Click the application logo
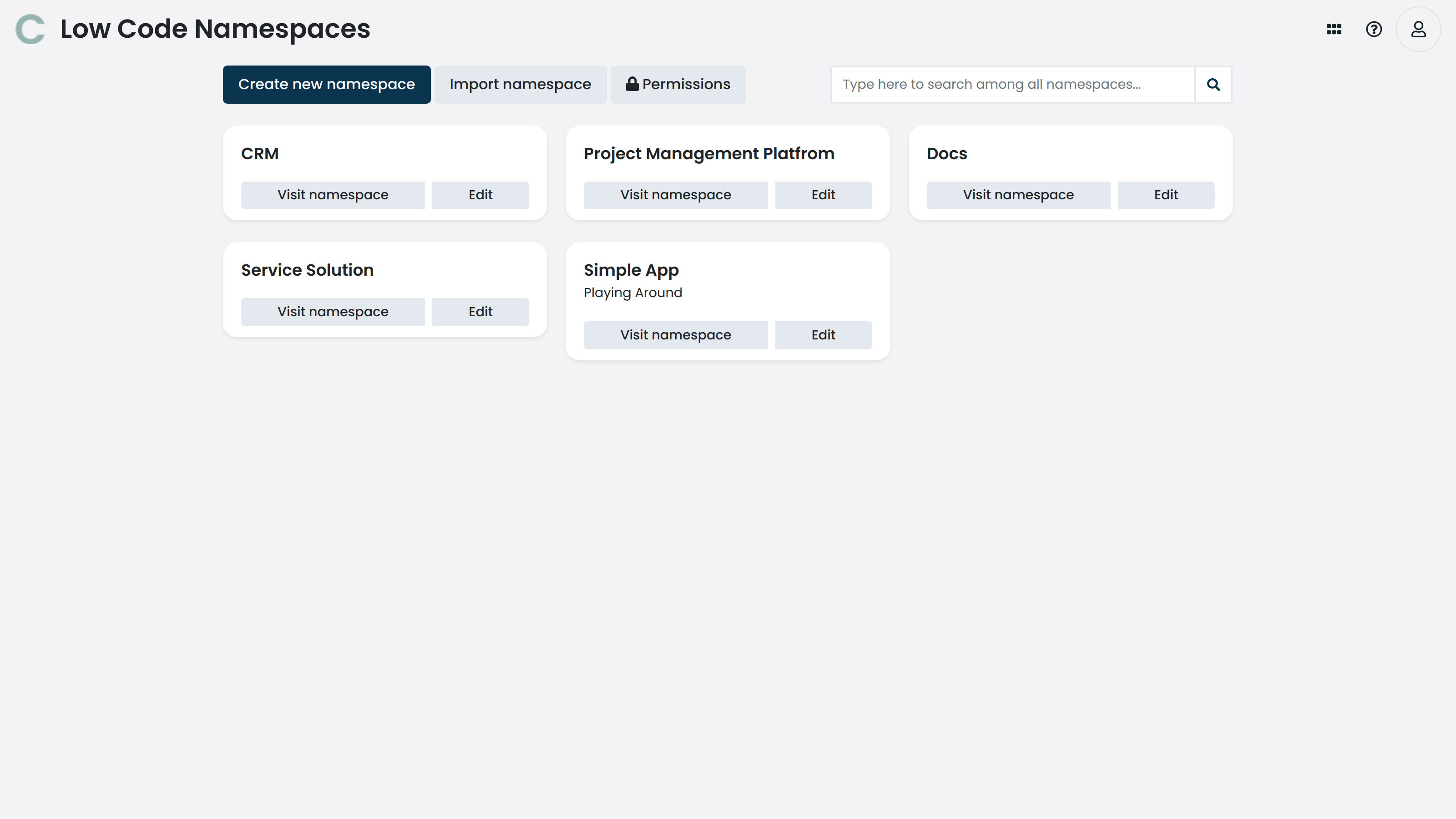 tap(31, 29)
